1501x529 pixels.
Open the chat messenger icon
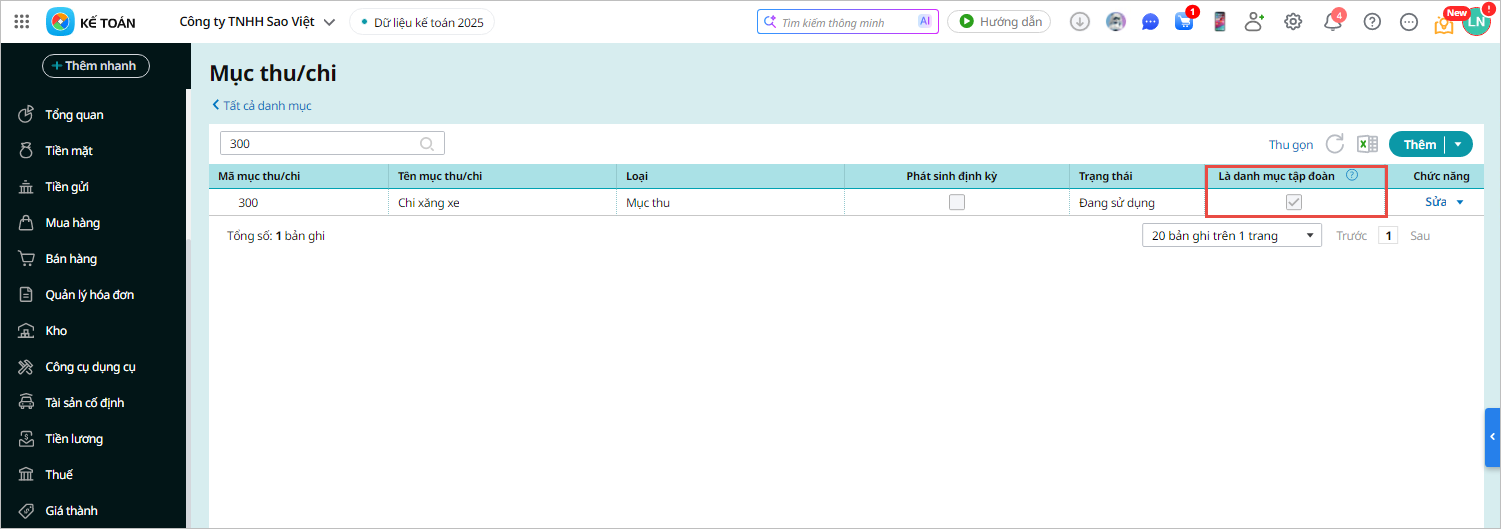(x=1150, y=22)
